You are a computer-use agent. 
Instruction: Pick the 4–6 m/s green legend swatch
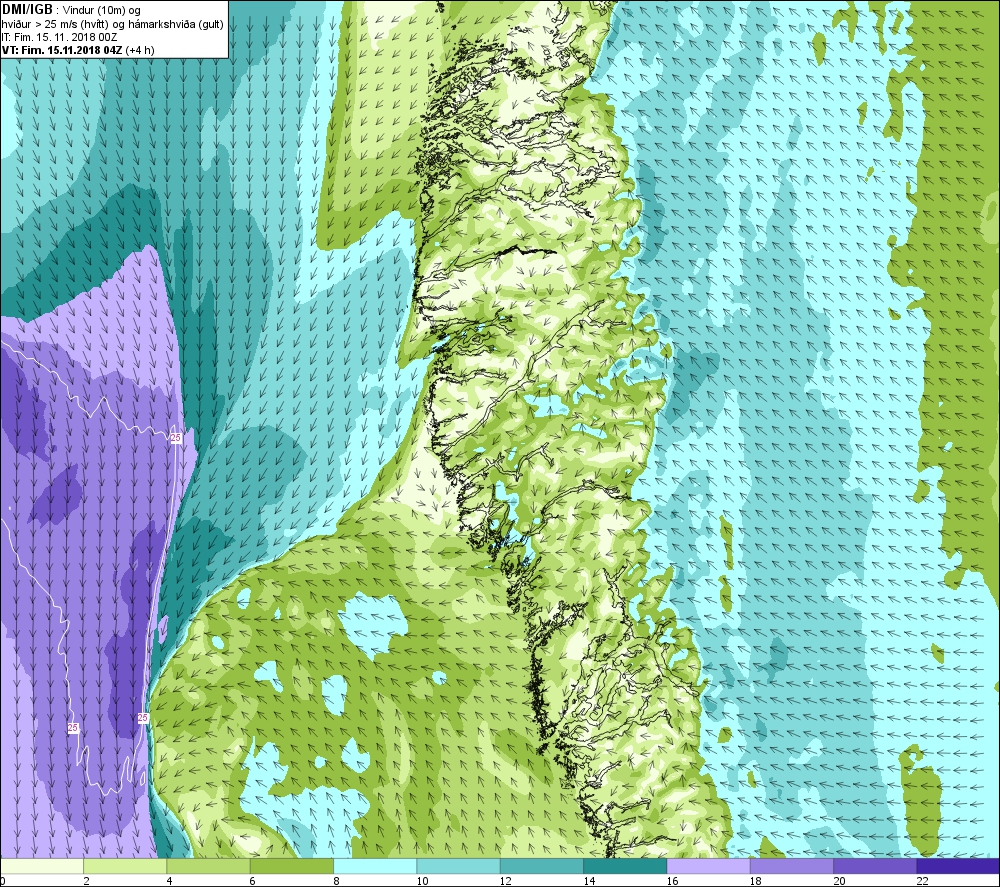[209, 866]
